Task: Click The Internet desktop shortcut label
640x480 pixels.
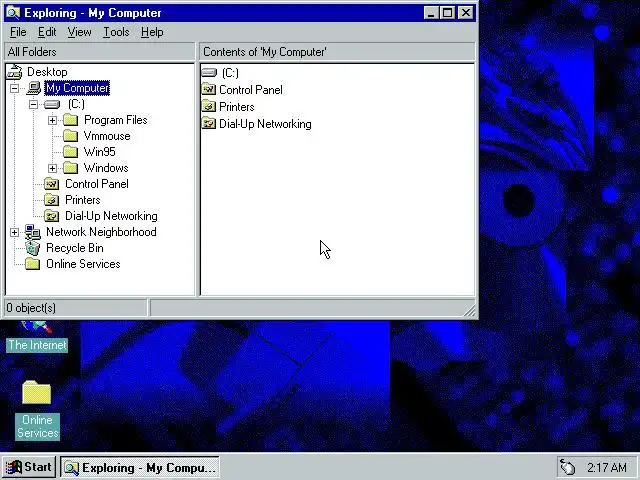Action: tap(37, 345)
